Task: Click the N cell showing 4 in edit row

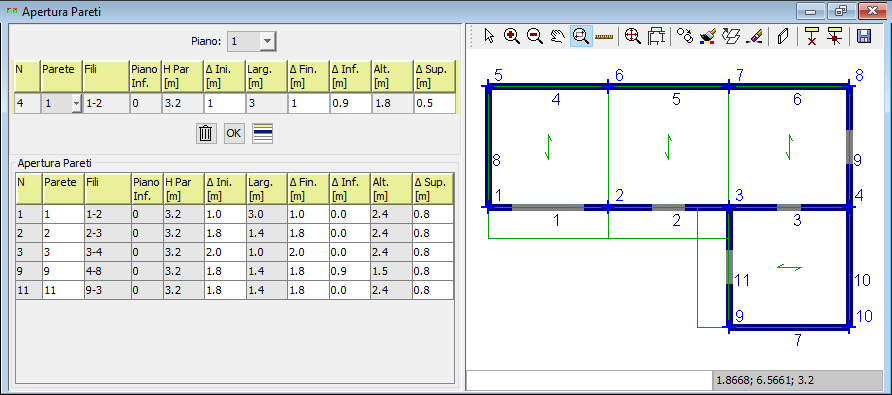Action: pyautogui.click(x=27, y=104)
